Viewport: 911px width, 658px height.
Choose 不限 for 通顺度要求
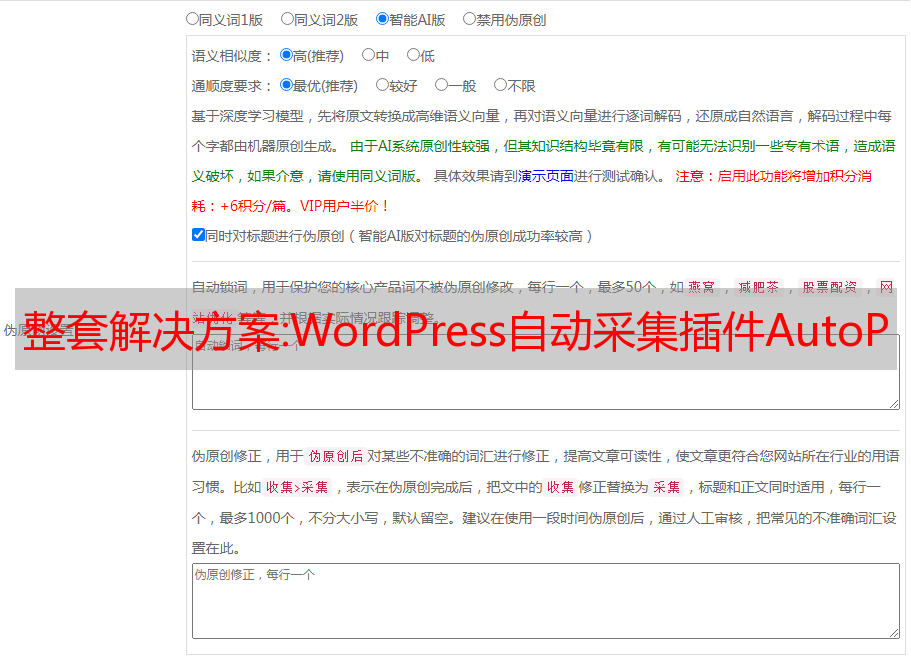tap(500, 85)
